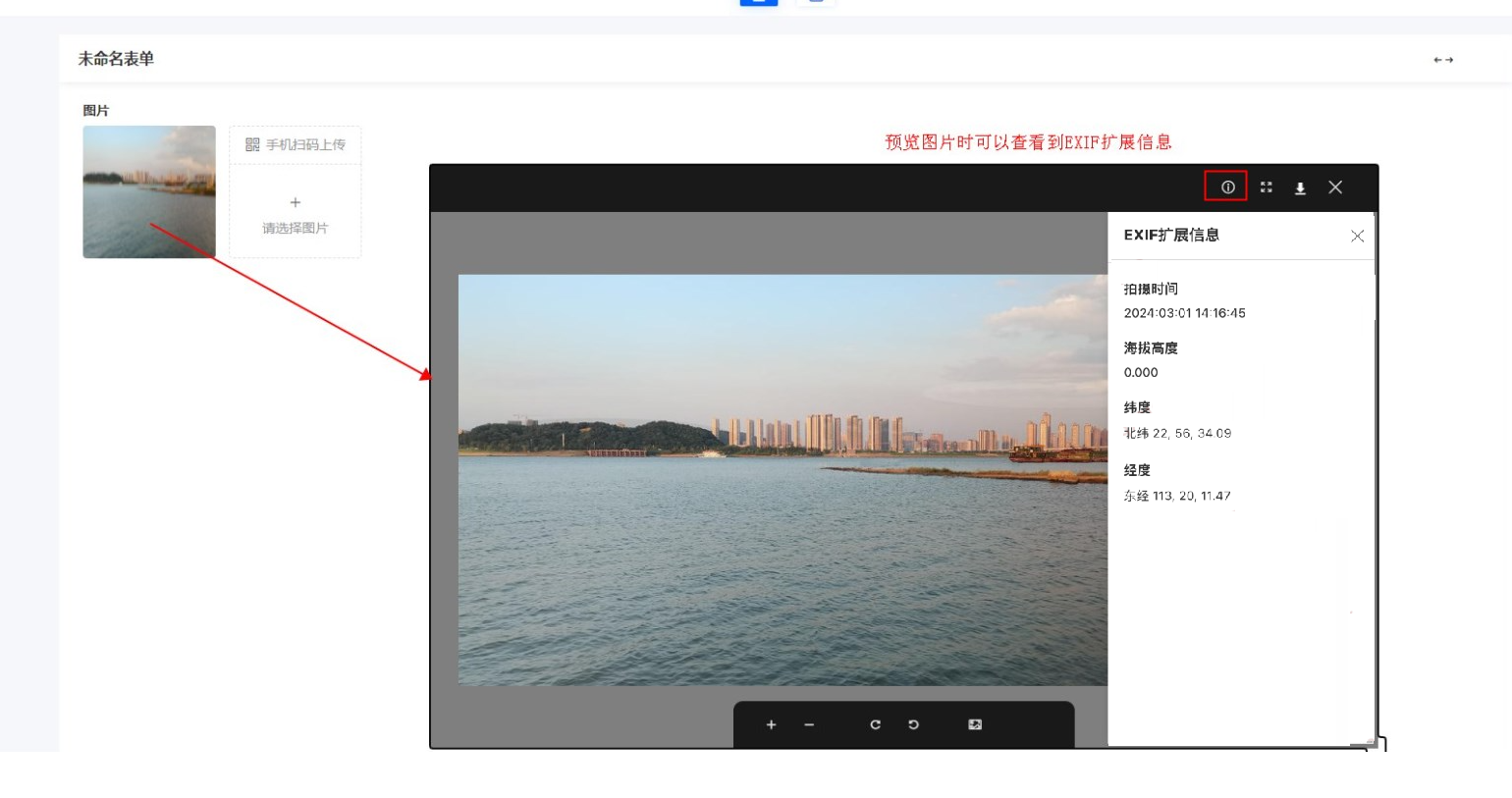The width and height of the screenshot is (1512, 798).
Task: Switch to the second view button at top
Action: click(x=815, y=3)
